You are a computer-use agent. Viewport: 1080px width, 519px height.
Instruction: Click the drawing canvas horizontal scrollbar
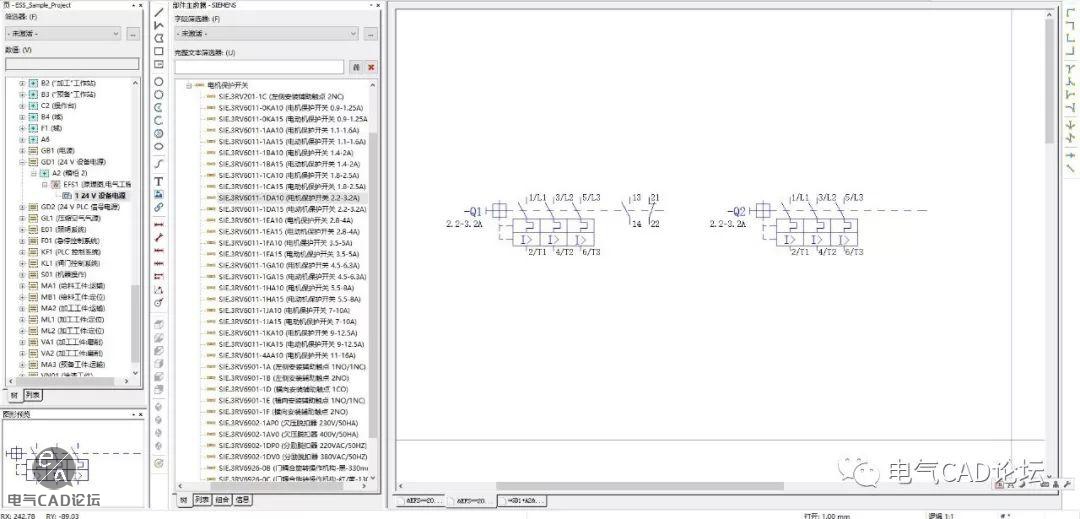tap(639, 486)
